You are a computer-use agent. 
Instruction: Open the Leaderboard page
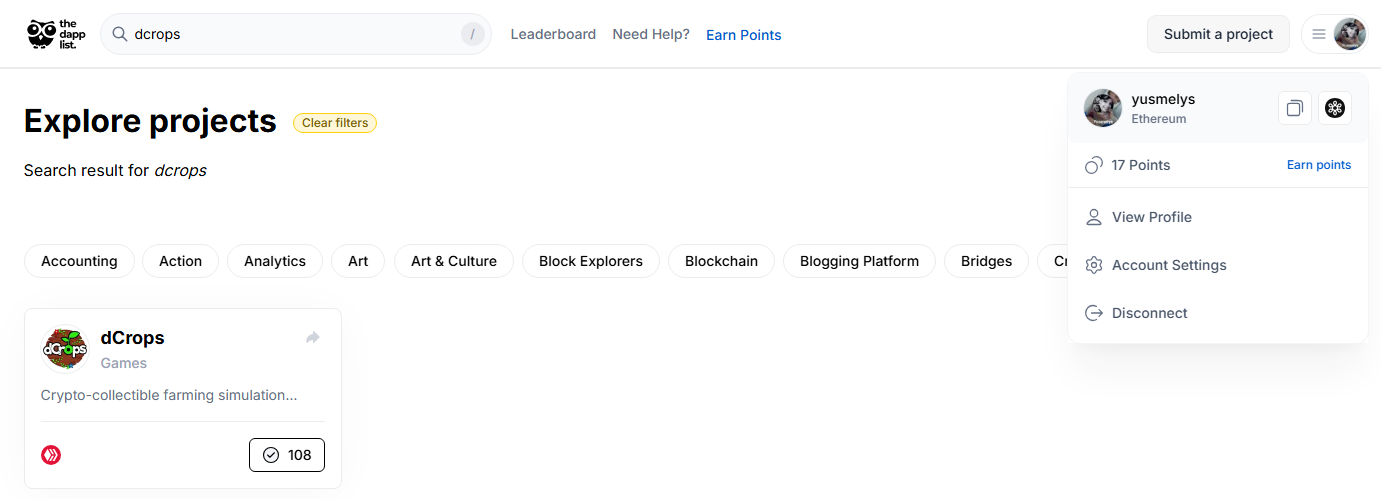coord(553,34)
